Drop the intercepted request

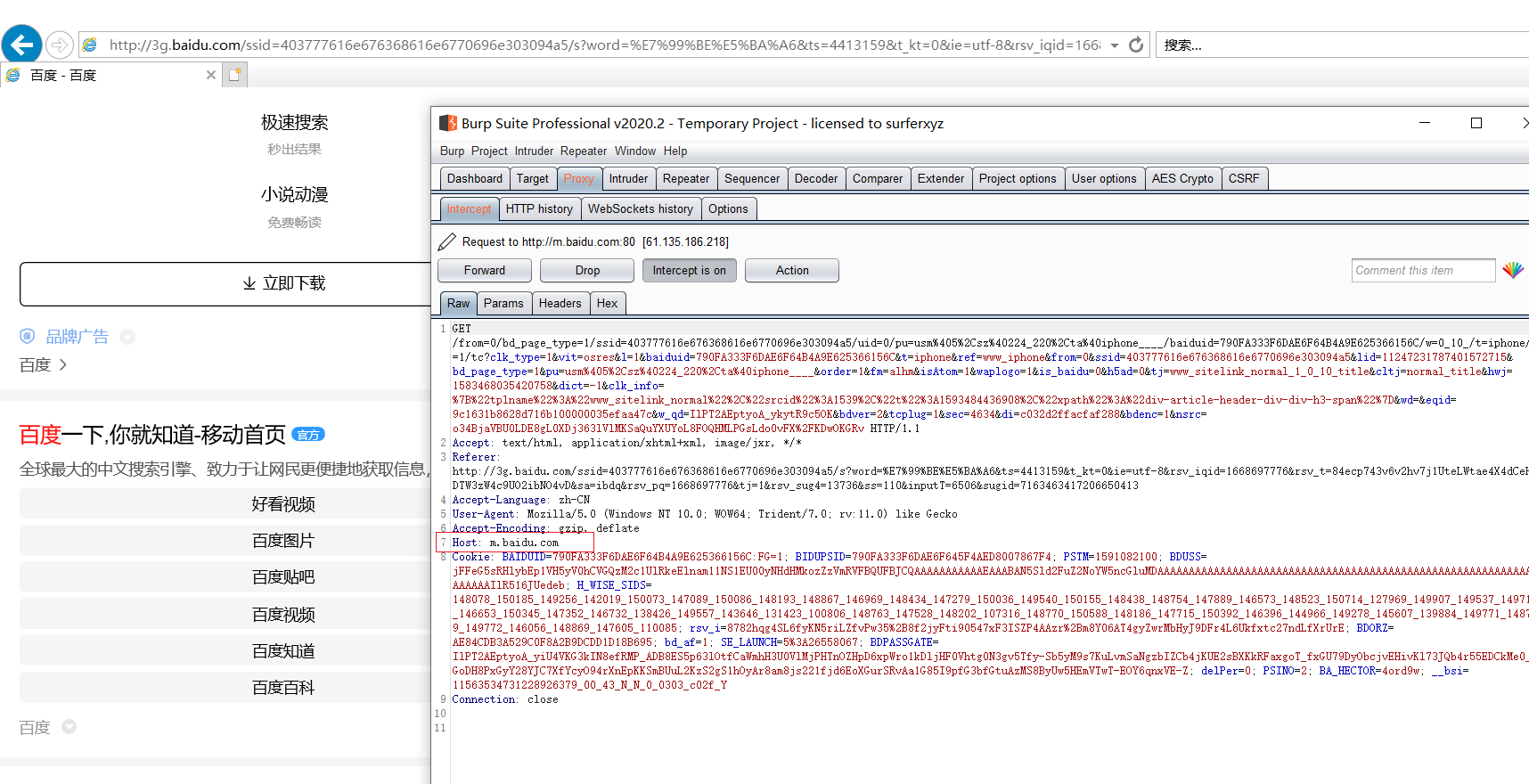587,271
